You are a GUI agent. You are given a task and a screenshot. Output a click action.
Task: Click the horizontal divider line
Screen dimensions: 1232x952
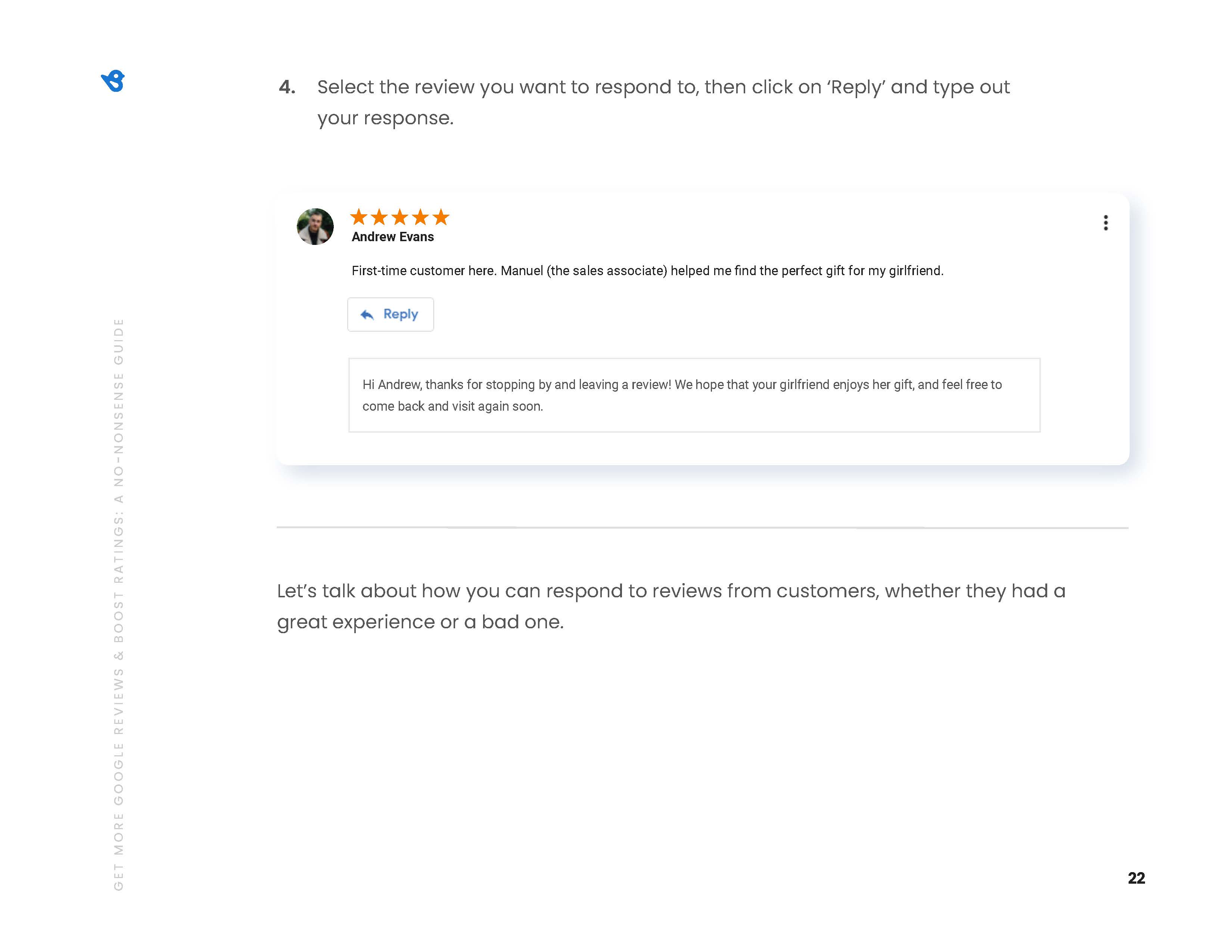click(x=702, y=528)
